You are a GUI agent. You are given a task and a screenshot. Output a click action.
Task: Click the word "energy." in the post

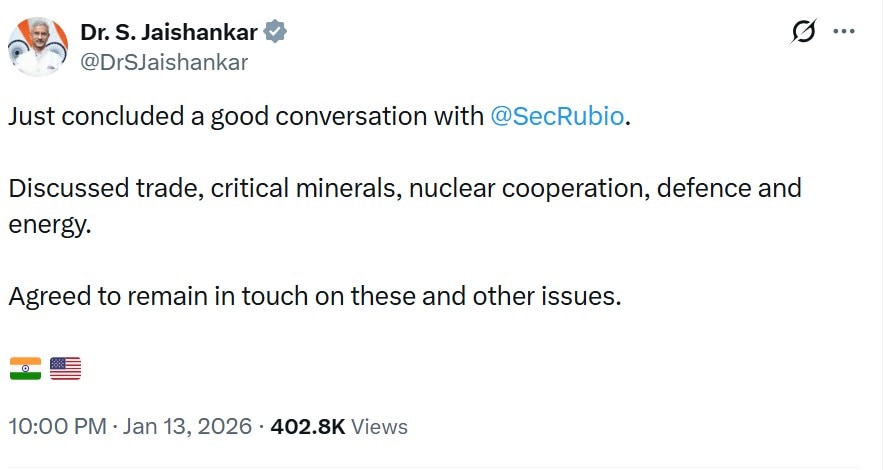50,225
